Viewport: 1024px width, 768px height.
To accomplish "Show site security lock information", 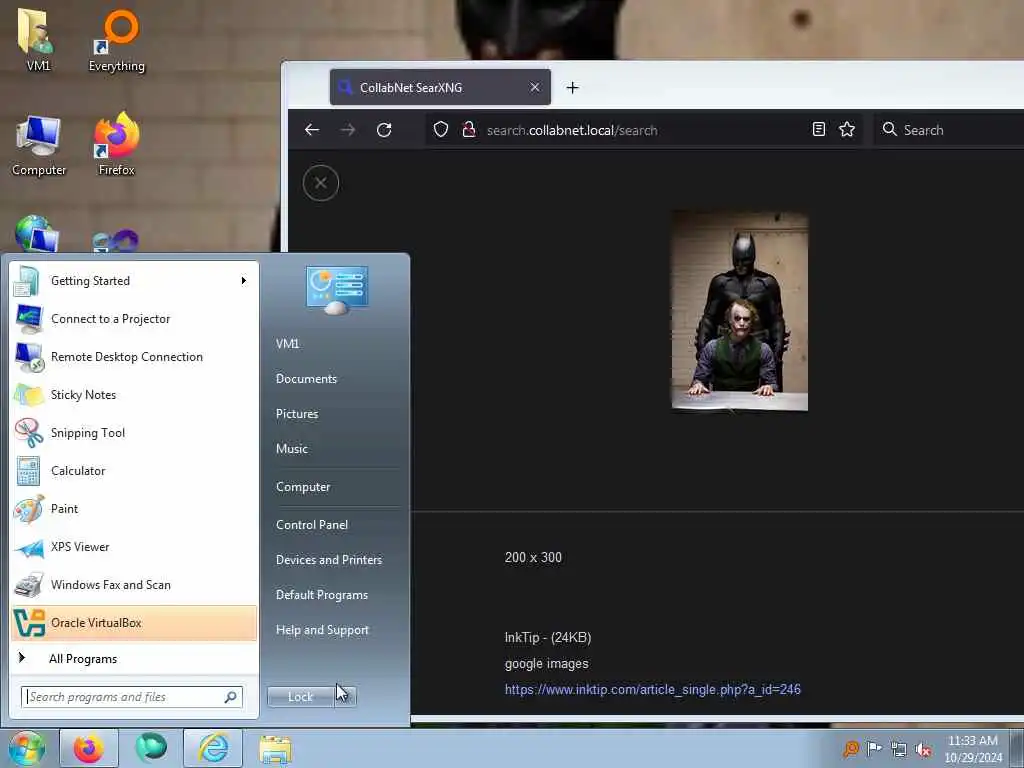I will click(x=468, y=129).
